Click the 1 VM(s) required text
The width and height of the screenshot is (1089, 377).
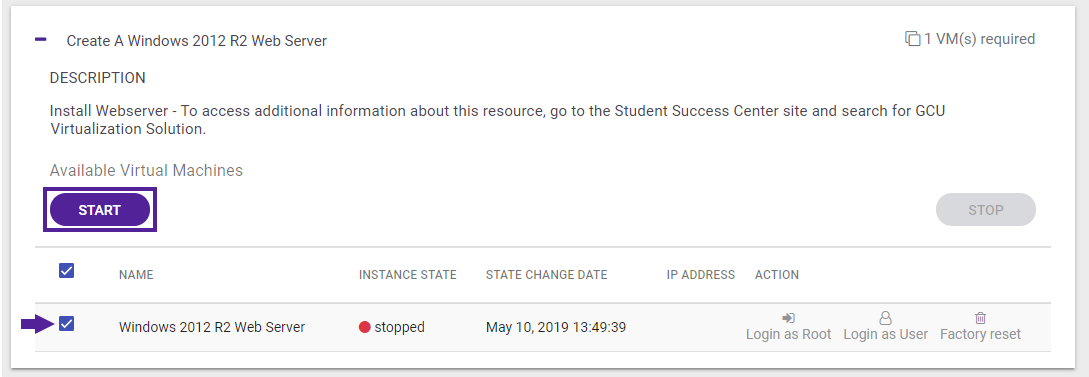pyautogui.click(x=979, y=39)
